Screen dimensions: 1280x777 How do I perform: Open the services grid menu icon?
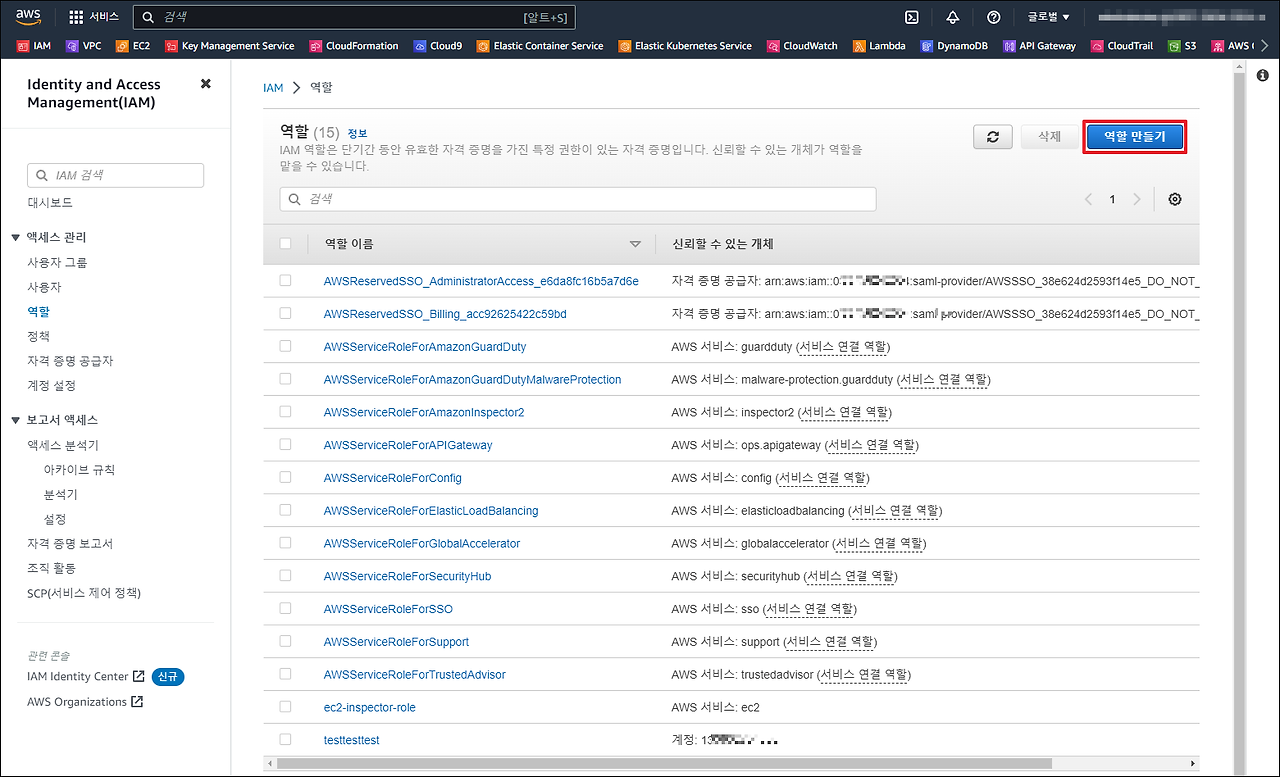pos(77,17)
